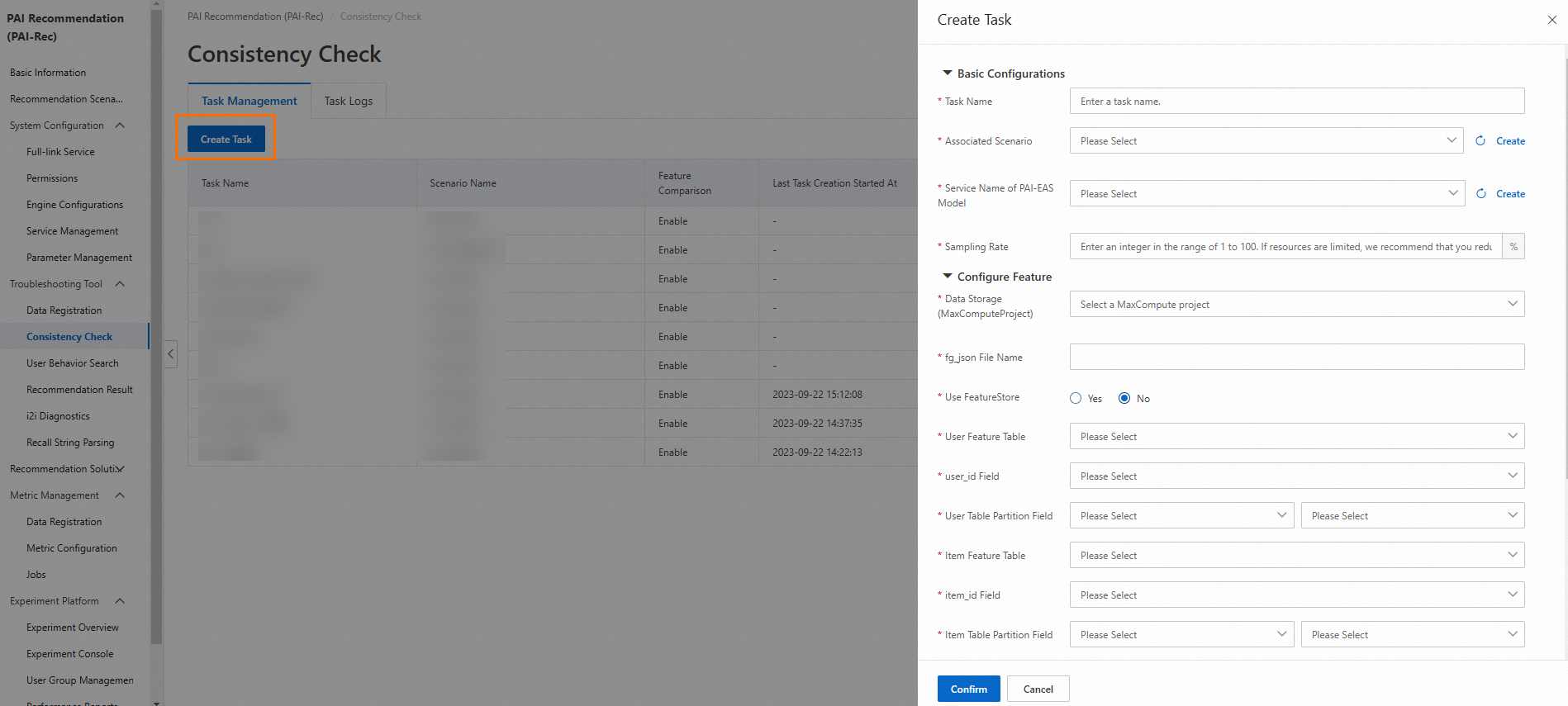
Task: Open the User Feature Table dropdown
Action: (1297, 437)
